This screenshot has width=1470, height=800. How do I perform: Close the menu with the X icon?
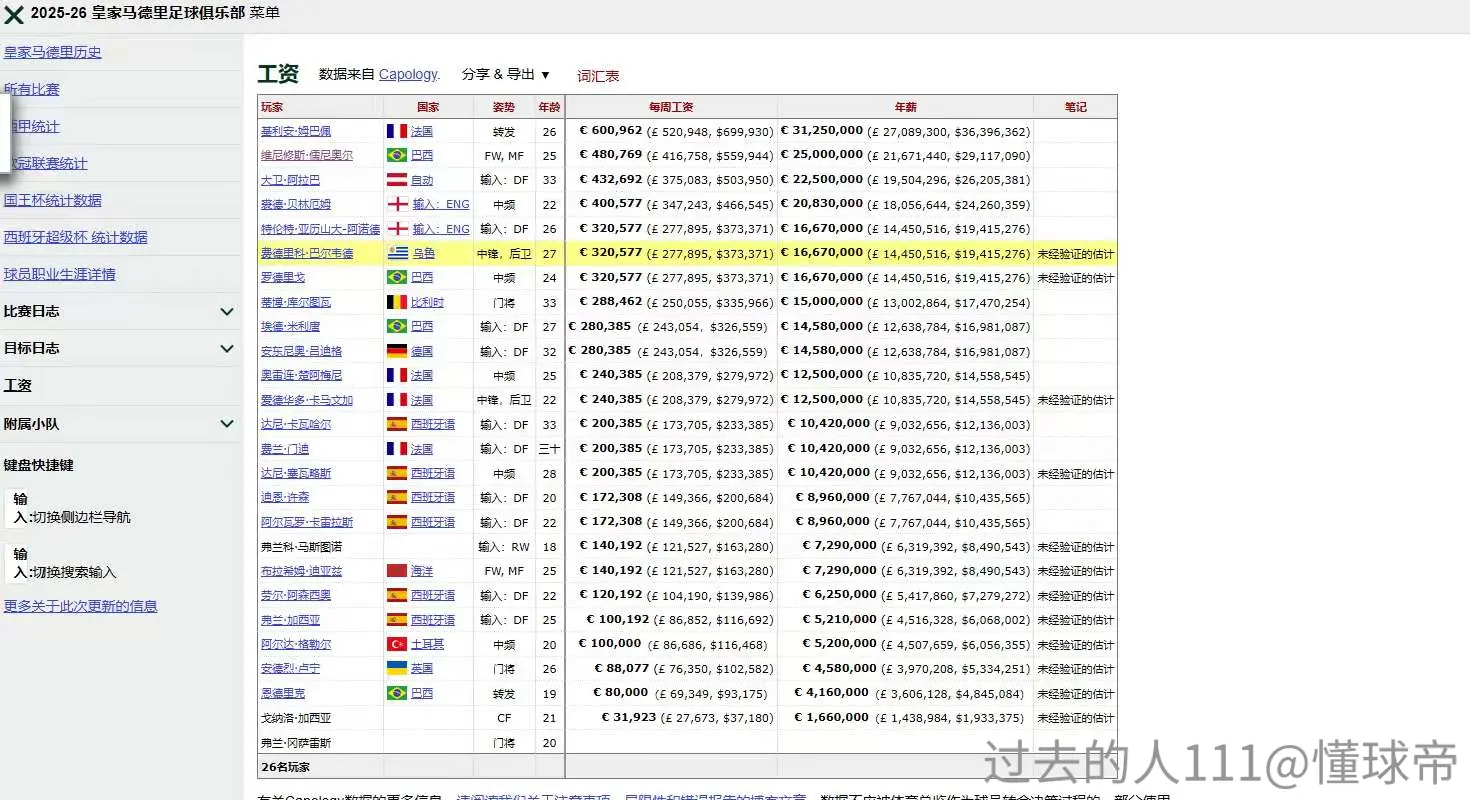pyautogui.click(x=14, y=14)
